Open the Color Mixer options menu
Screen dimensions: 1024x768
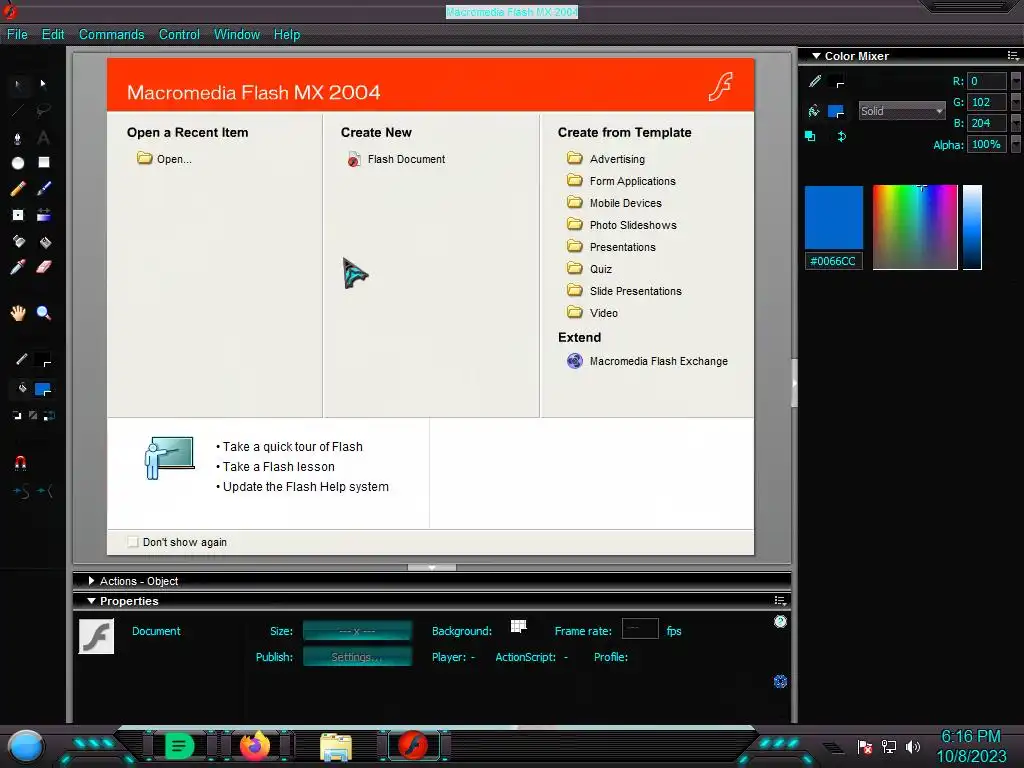1013,56
